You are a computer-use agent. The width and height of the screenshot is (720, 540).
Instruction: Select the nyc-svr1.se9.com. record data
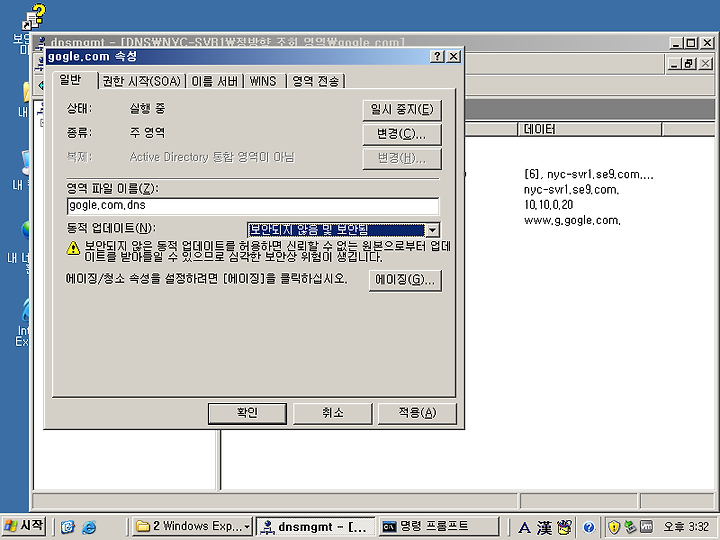point(571,190)
